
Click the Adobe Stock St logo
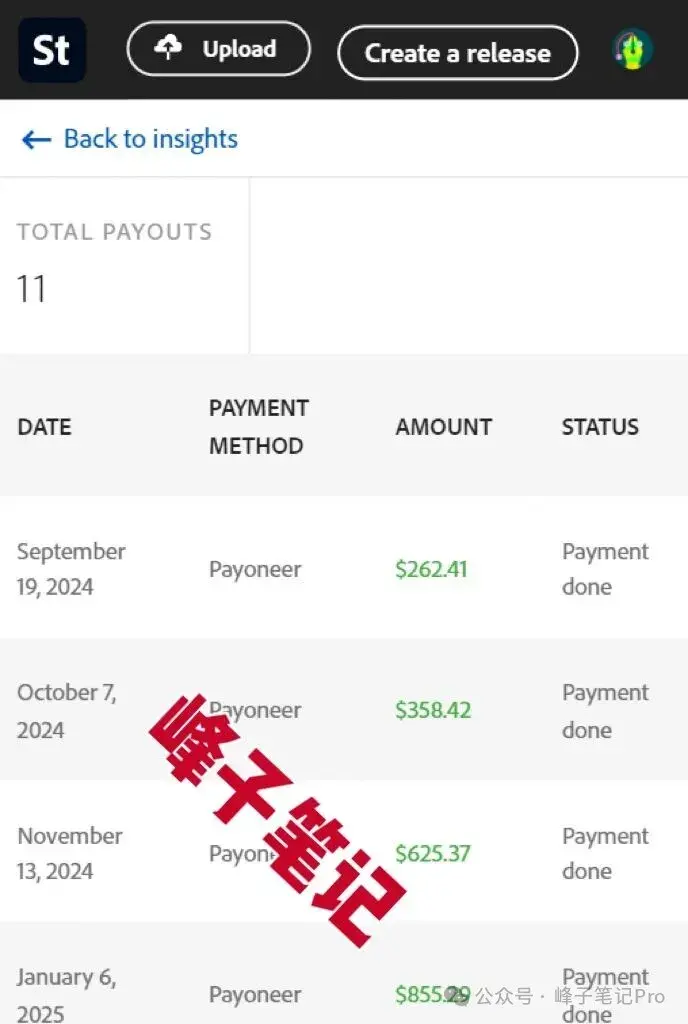tap(52, 50)
